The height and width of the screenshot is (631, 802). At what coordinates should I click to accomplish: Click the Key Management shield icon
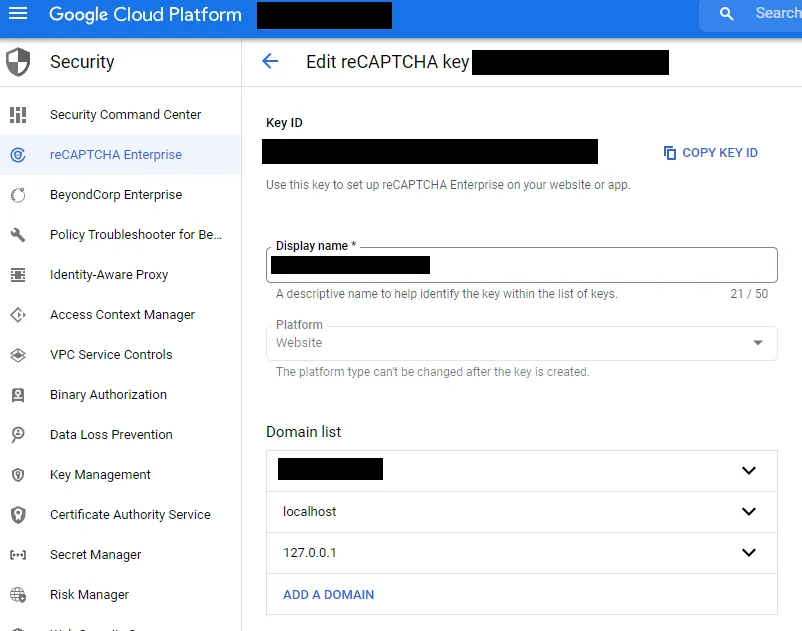coord(18,475)
